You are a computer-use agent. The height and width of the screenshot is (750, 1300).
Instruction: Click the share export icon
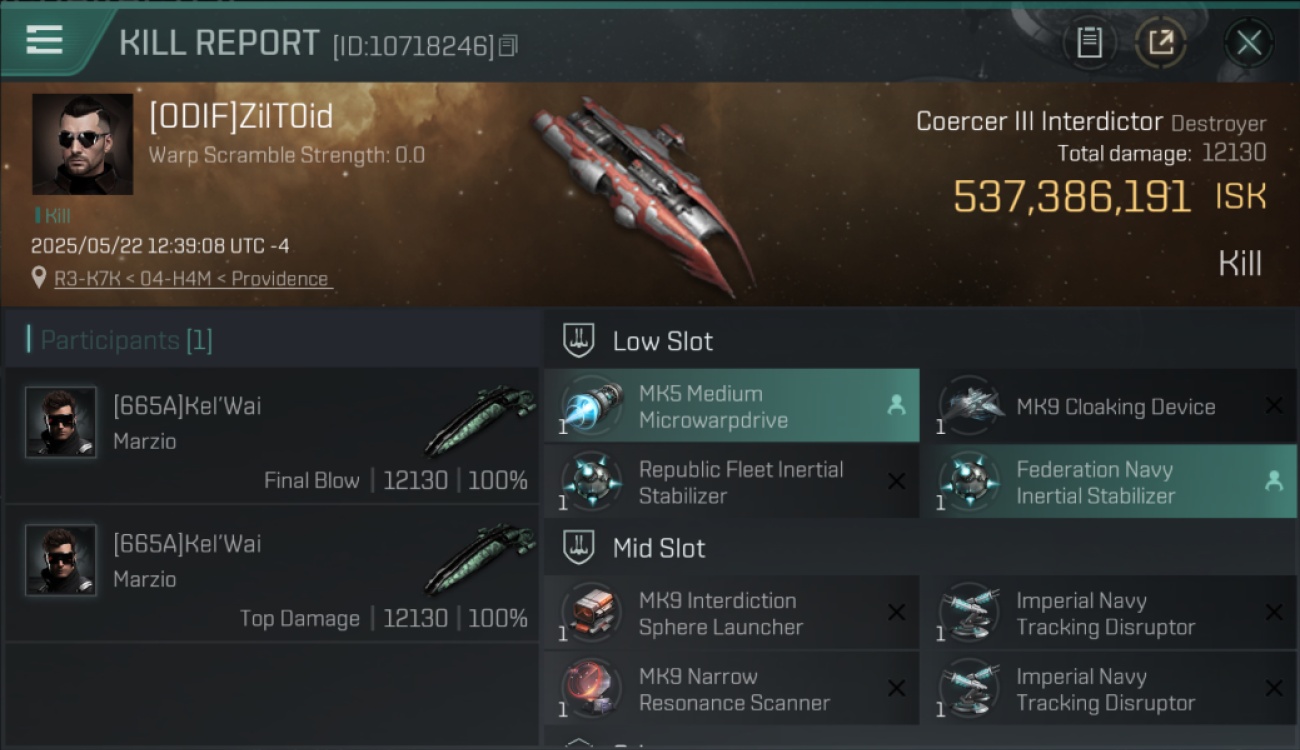pos(1161,42)
